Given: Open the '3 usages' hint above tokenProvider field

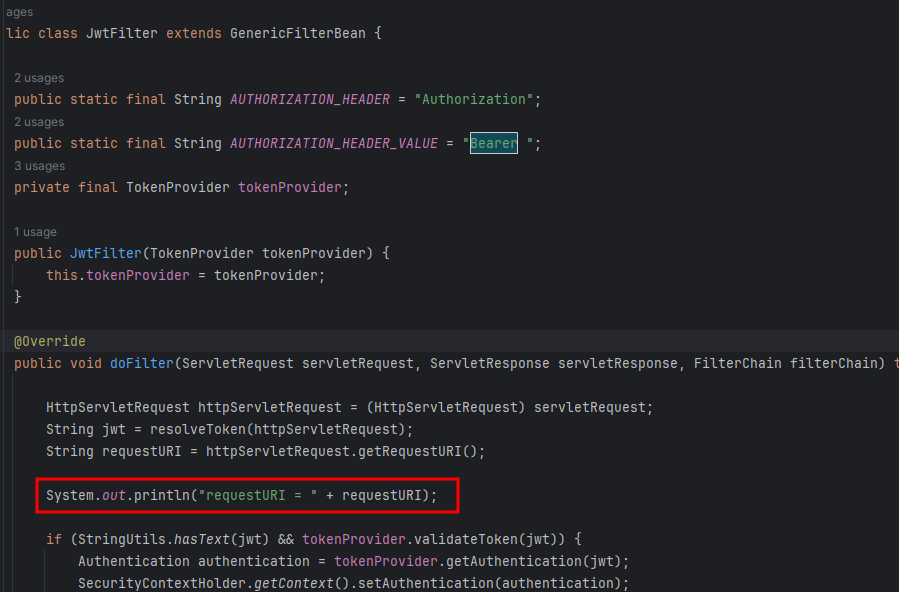Looking at the screenshot, I should (x=40, y=166).
